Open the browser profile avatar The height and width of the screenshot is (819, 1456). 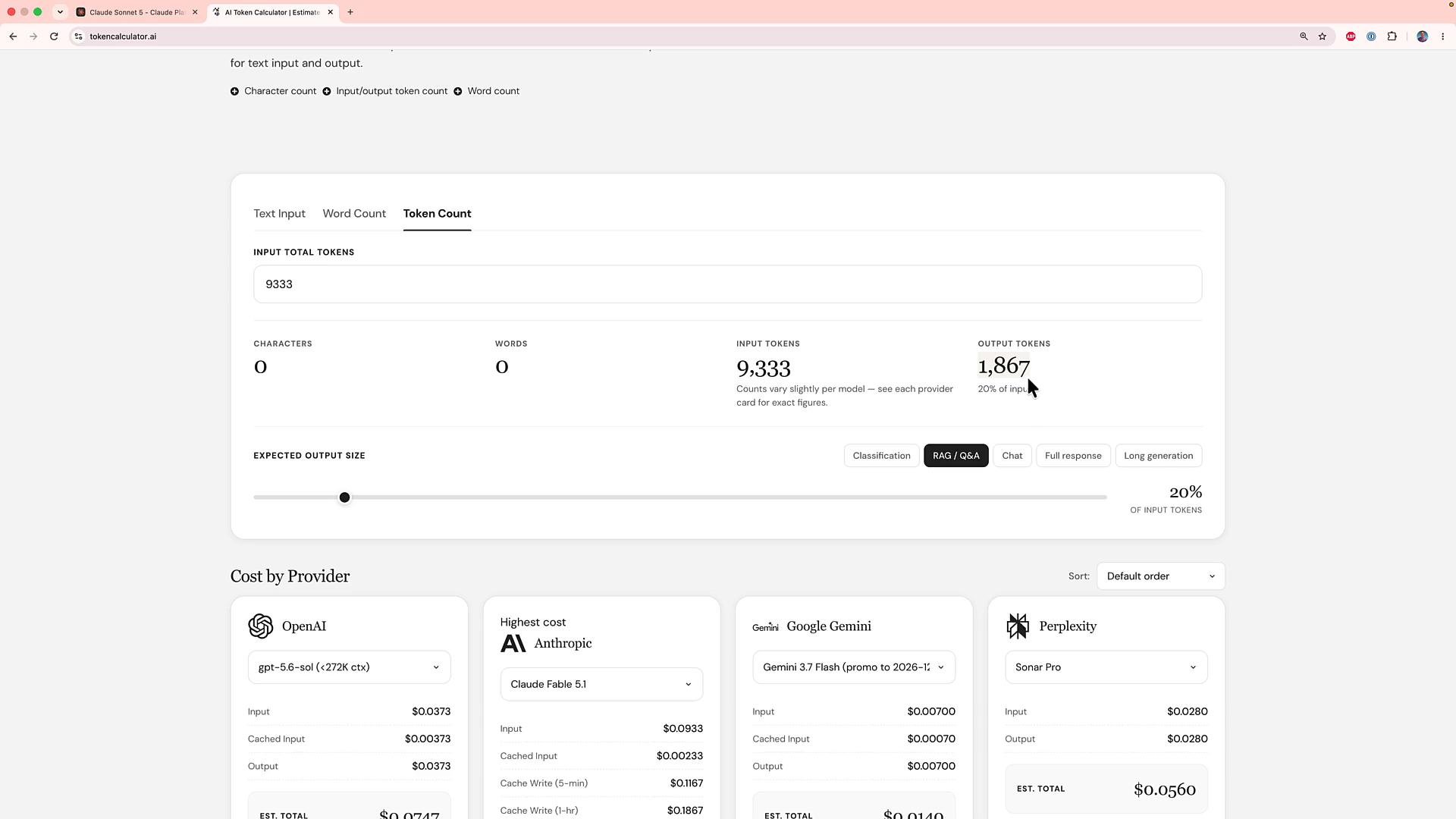[x=1423, y=36]
